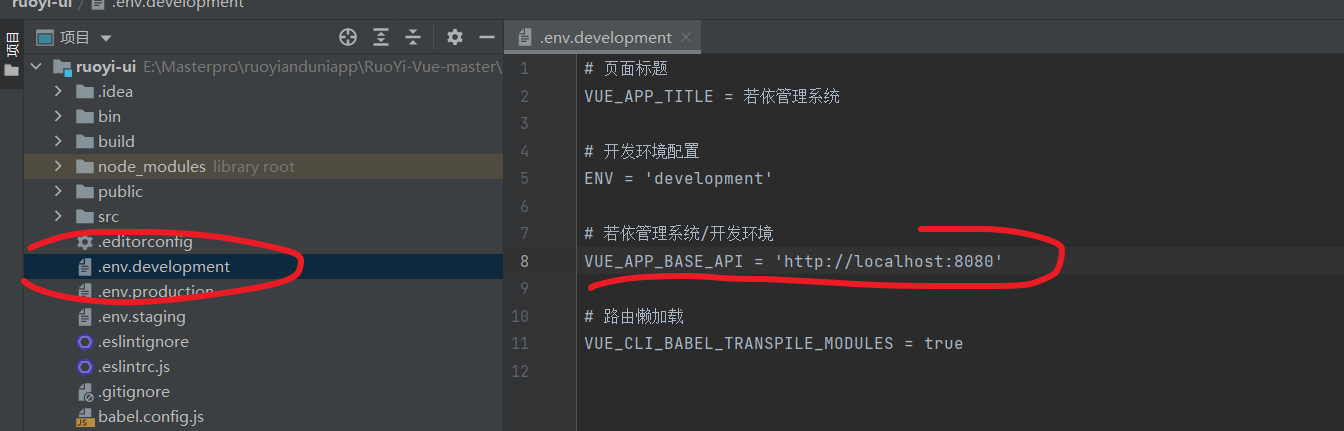
Task: Select the ruoyi-ui project root
Action: pyautogui.click(x=106, y=67)
